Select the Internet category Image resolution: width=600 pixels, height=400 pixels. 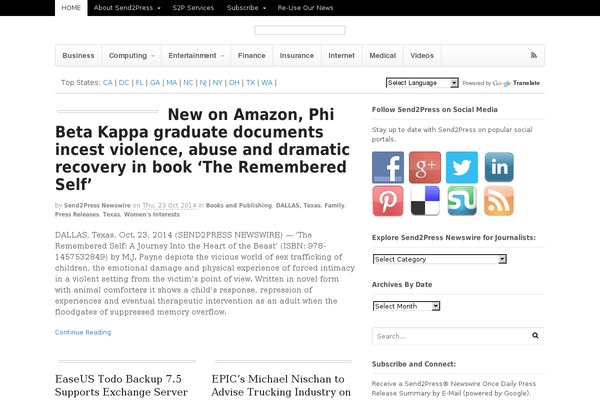[341, 56]
